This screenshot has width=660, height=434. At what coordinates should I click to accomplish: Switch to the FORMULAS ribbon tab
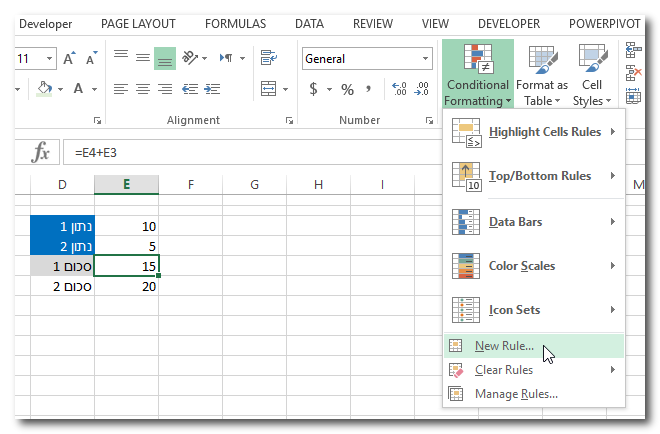tap(235, 23)
